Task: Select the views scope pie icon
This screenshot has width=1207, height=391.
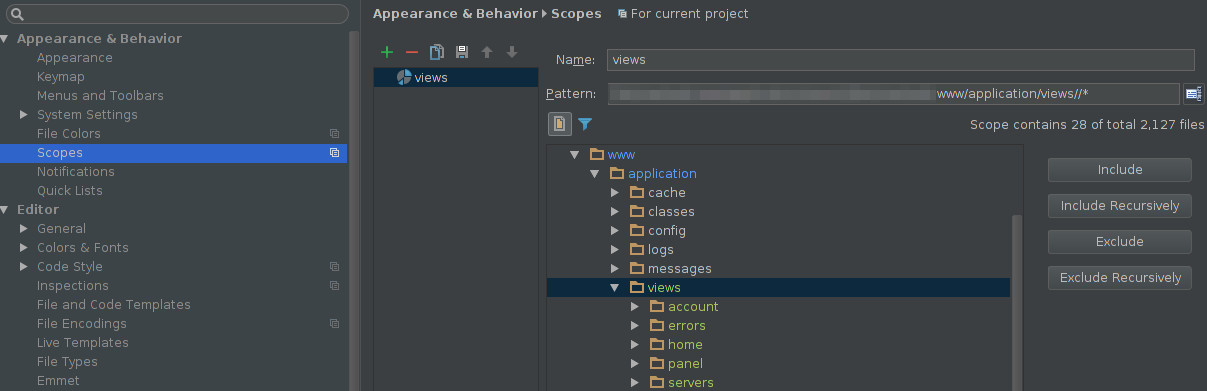Action: click(404, 77)
